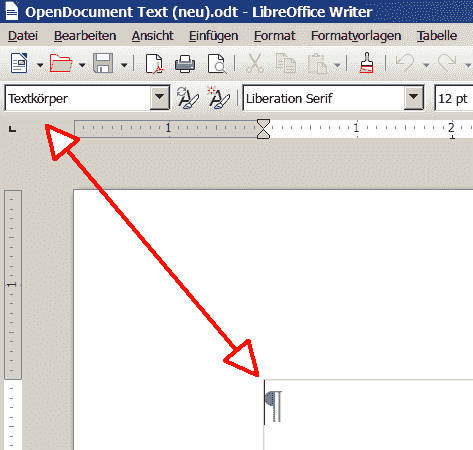The width and height of the screenshot is (473, 450).
Task: Expand the Paste dropdown arrow
Action: (x=337, y=65)
